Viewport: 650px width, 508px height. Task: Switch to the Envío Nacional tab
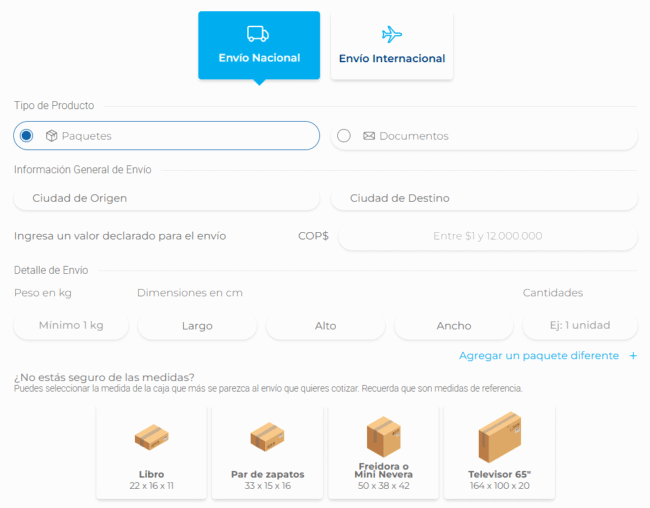(x=259, y=45)
